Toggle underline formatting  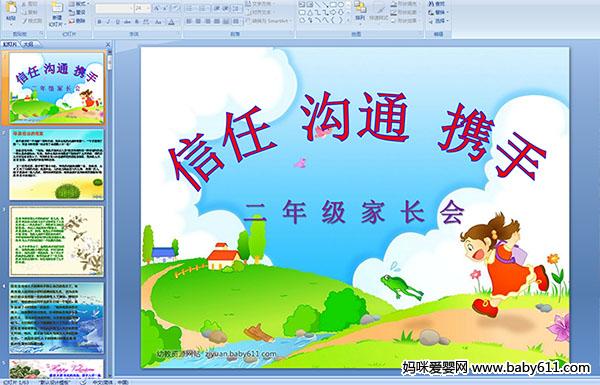point(117,22)
